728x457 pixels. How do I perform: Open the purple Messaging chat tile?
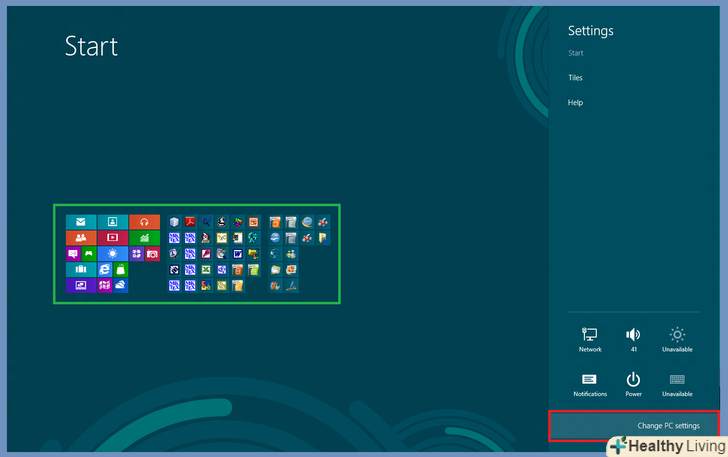[73, 254]
